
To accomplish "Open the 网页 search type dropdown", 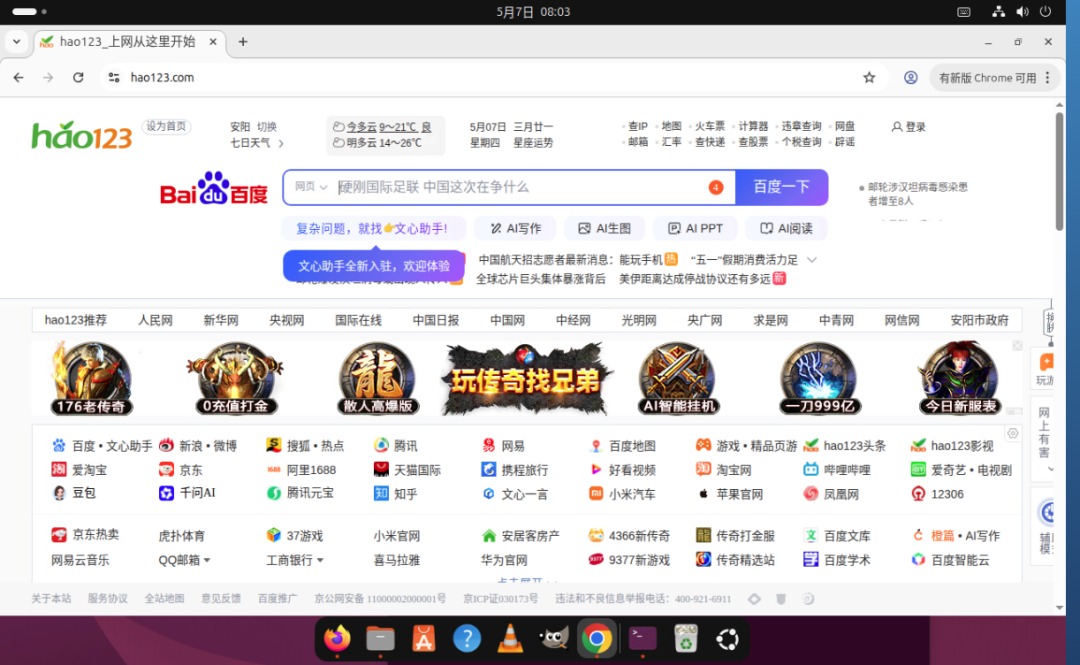I will (311, 187).
